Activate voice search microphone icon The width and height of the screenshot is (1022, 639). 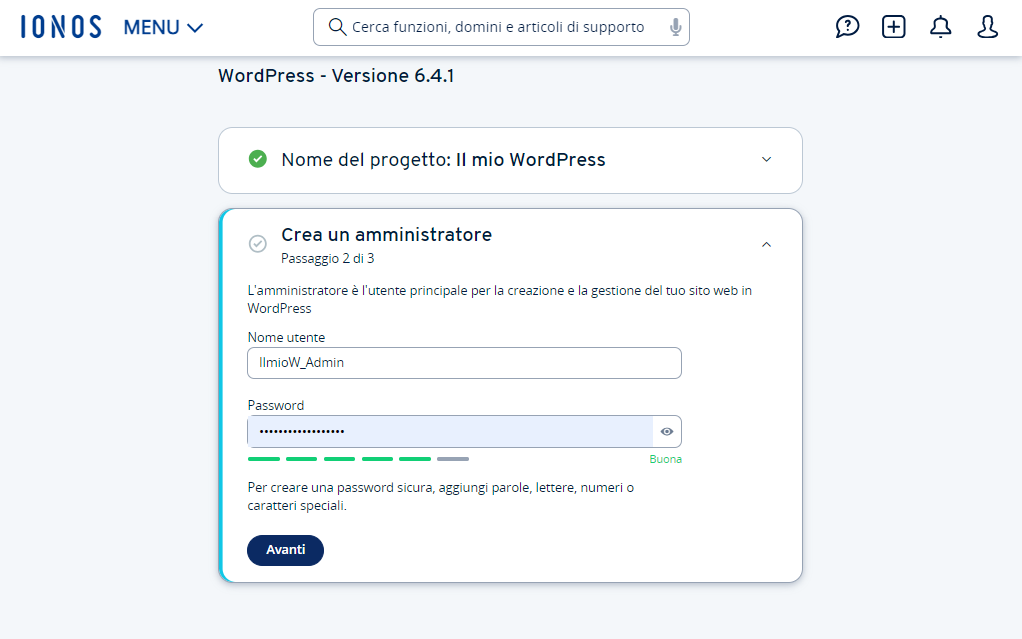pyautogui.click(x=675, y=27)
